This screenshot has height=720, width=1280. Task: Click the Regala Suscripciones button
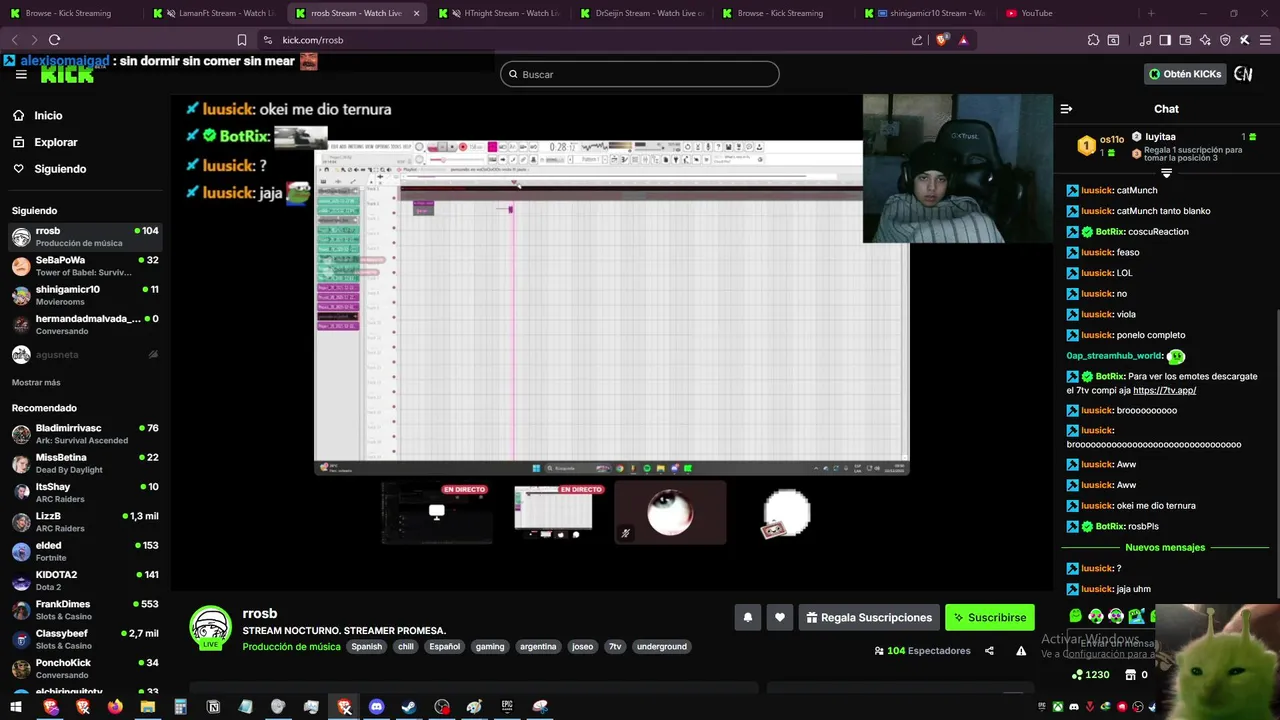(x=868, y=617)
